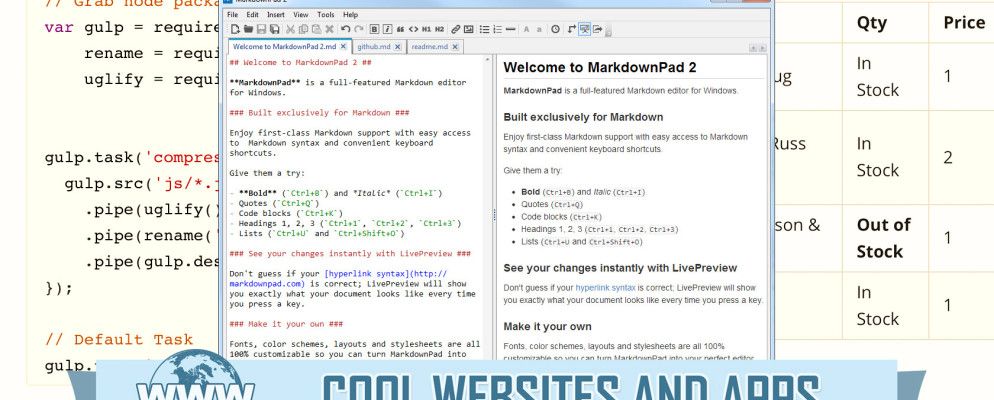994x400 pixels.
Task: Toggle the LivePreview pane button
Action: coord(585,29)
